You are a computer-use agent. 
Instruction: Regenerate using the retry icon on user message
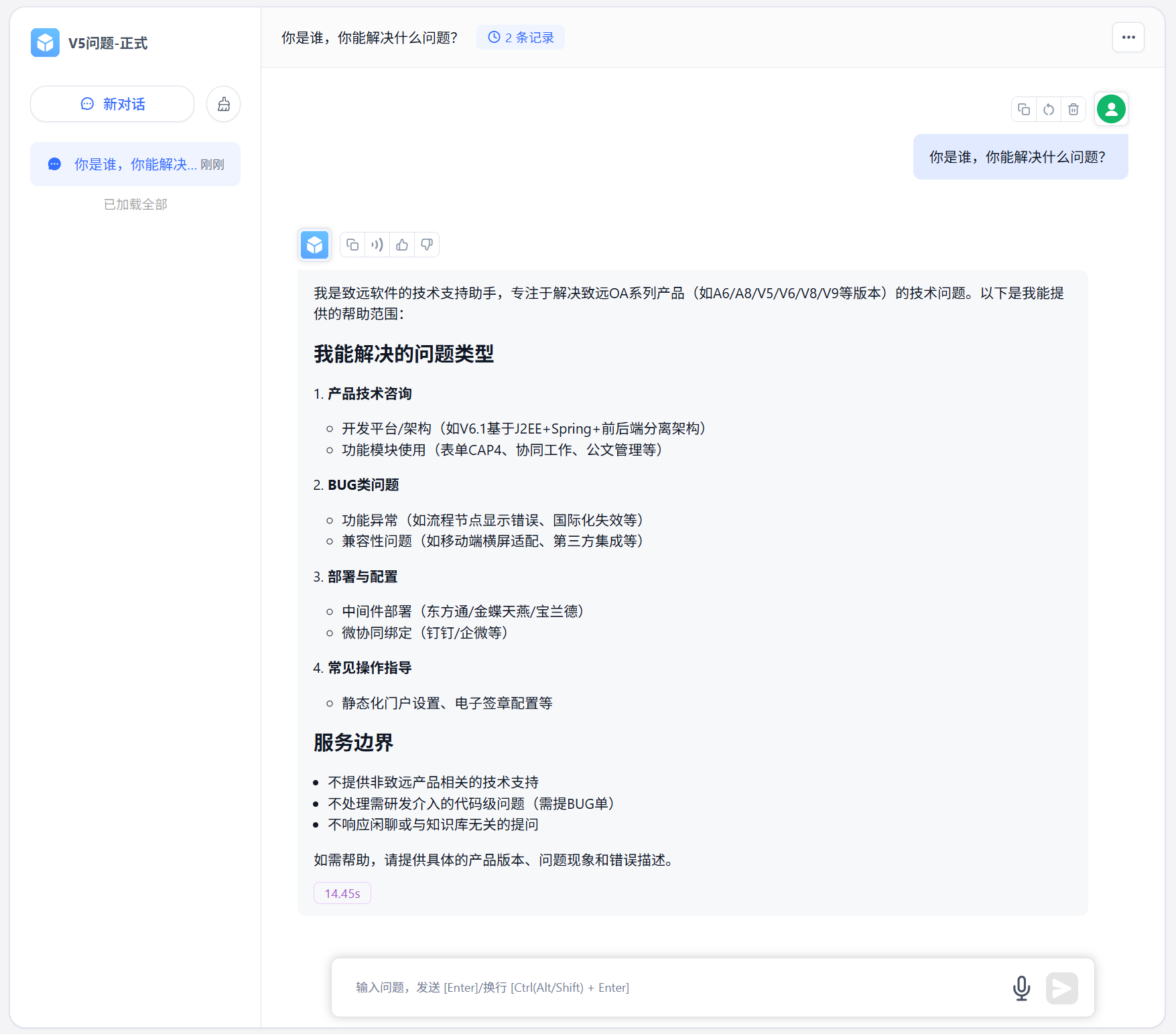coord(1049,109)
